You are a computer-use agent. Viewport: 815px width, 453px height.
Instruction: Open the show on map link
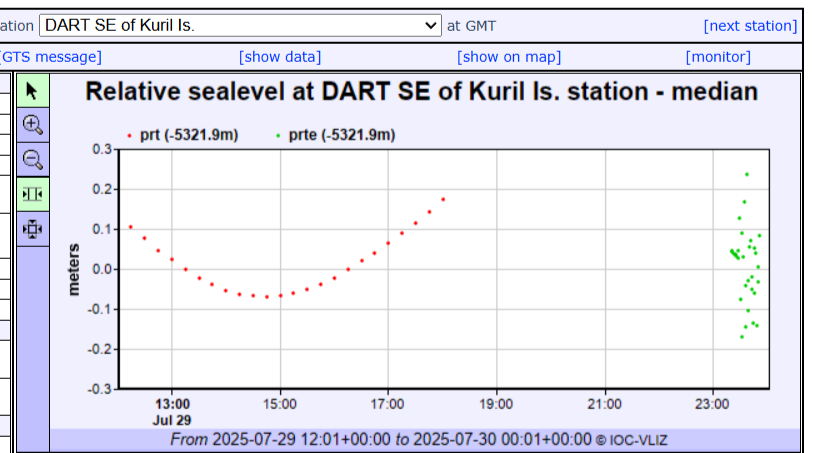point(509,57)
